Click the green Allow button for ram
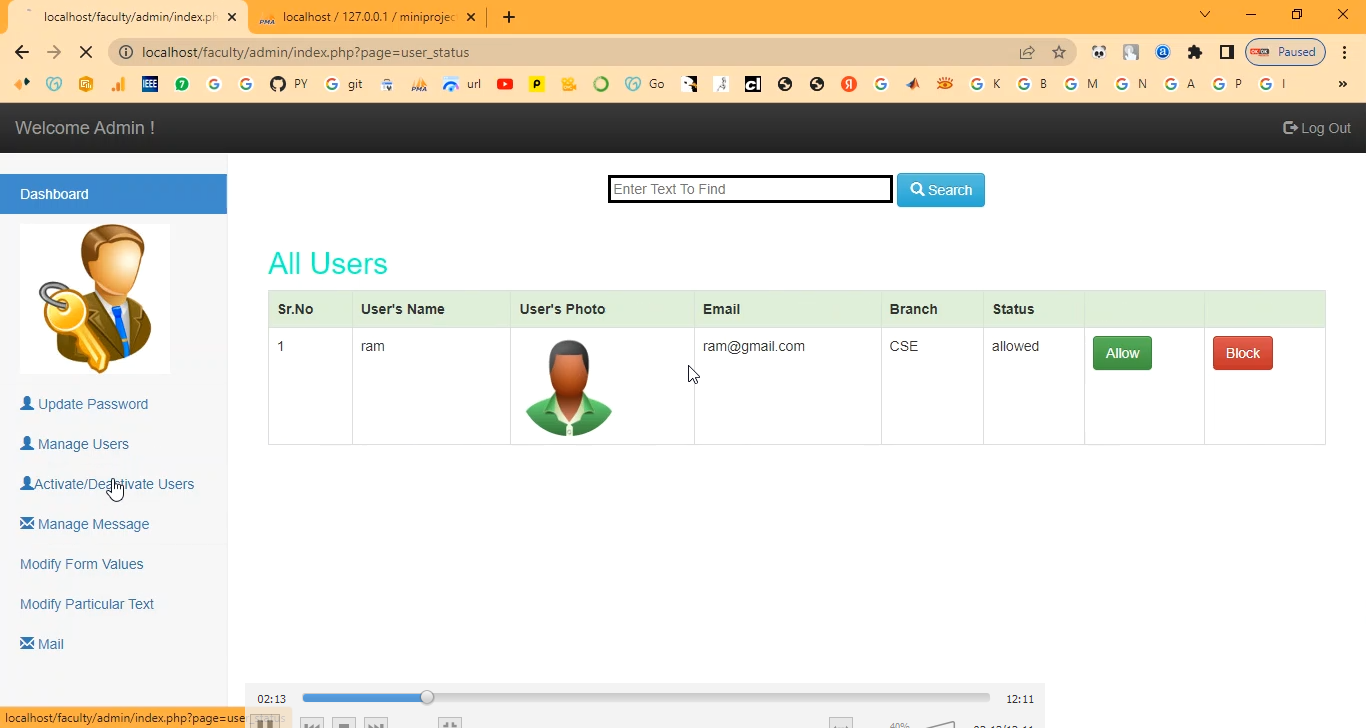The height and width of the screenshot is (728, 1366). 1122,353
